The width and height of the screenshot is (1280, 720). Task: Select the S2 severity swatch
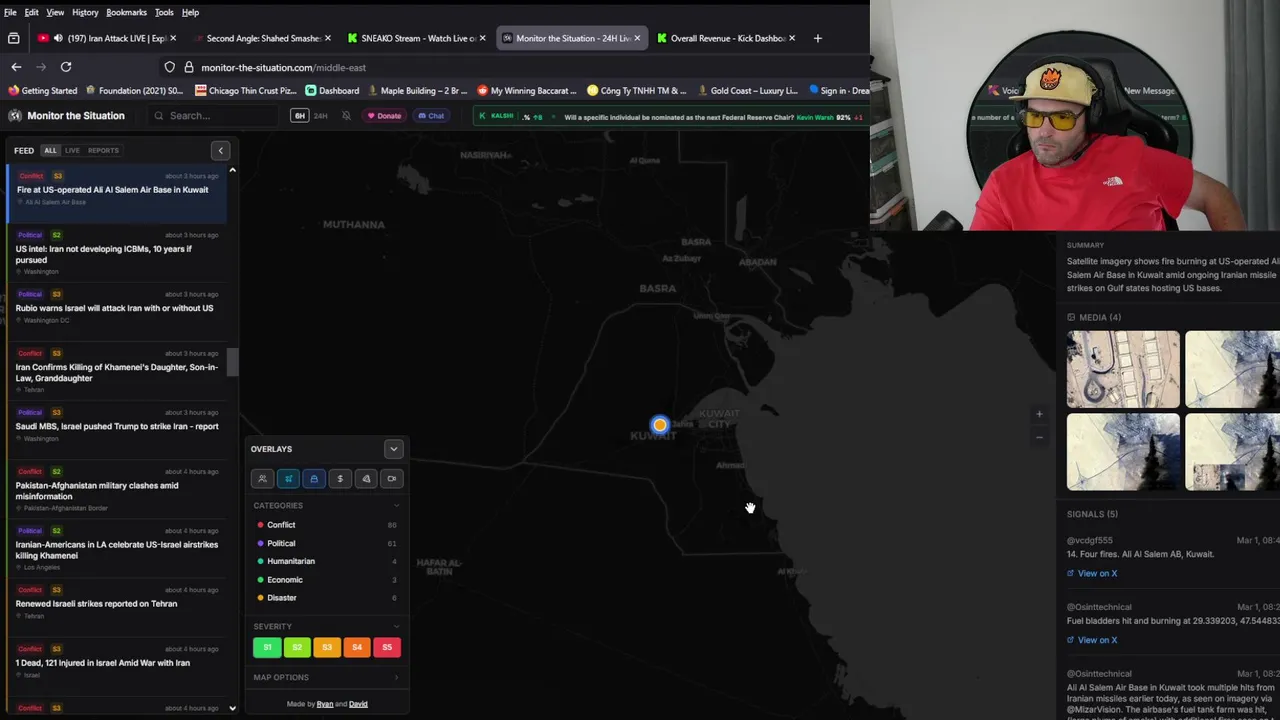[x=297, y=647]
